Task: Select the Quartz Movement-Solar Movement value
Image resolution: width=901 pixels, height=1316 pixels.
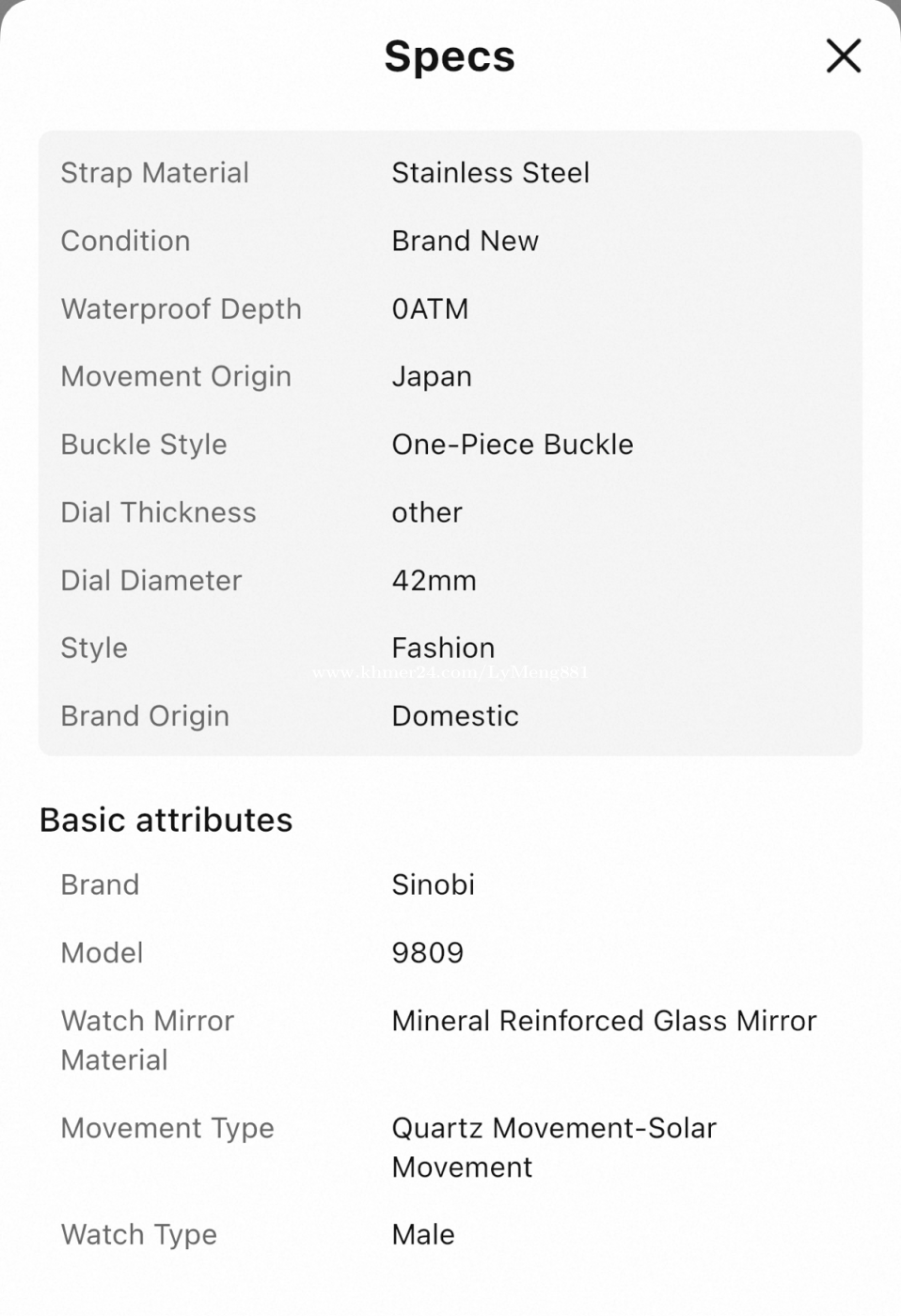Action: (x=554, y=1147)
